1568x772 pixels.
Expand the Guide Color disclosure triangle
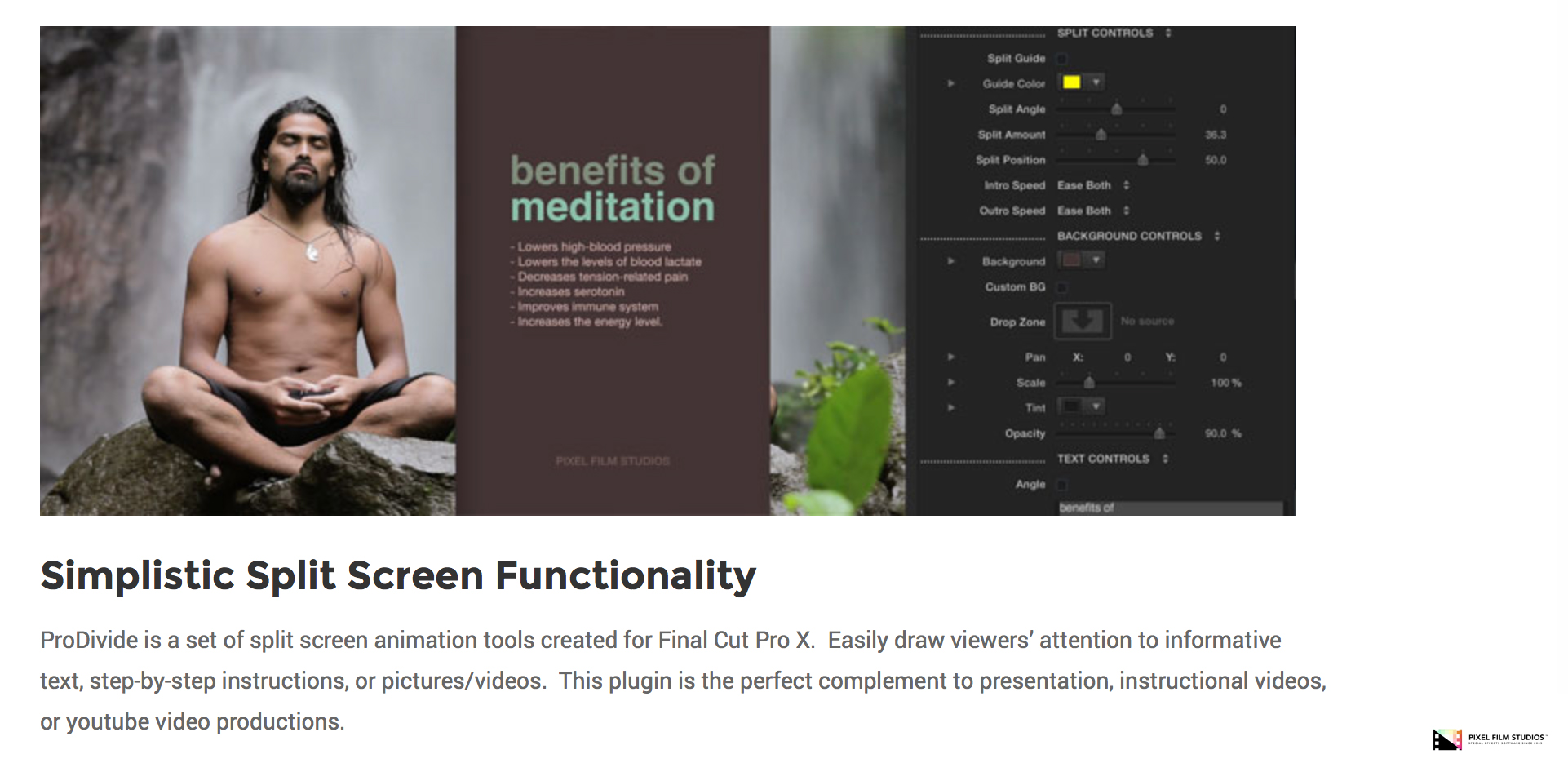coord(950,83)
